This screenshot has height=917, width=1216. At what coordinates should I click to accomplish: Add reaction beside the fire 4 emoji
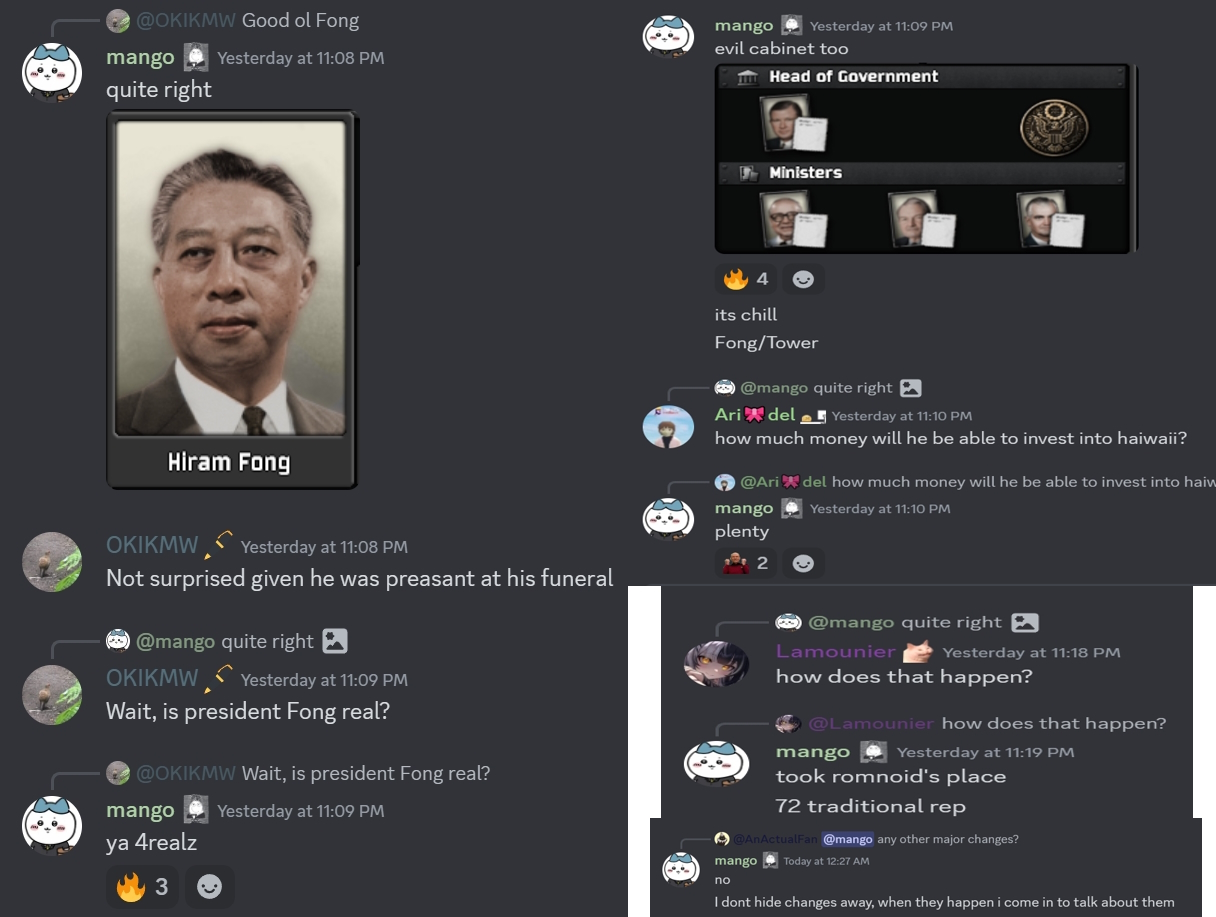point(802,280)
